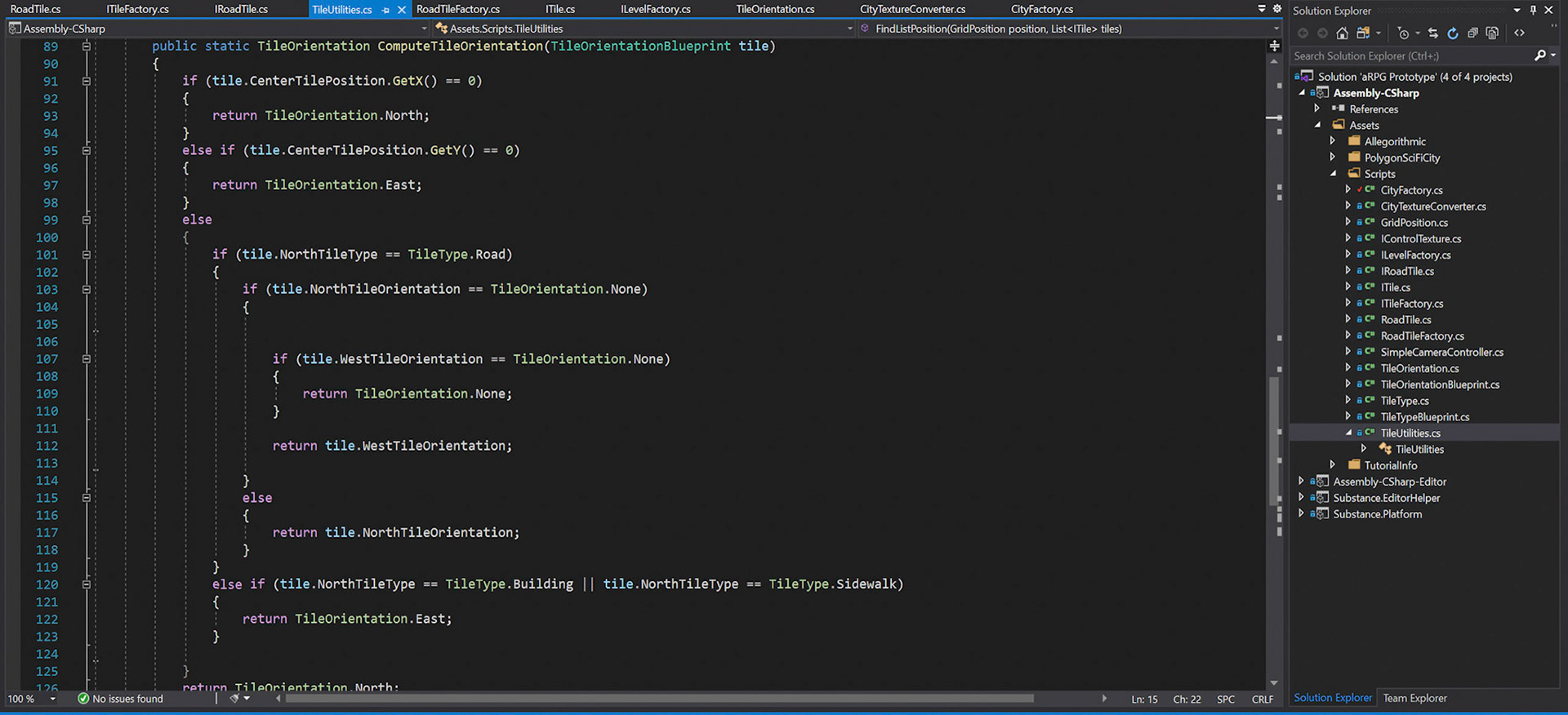Click the Forward arrow in Solution Explorer
The height and width of the screenshot is (715, 1568).
pyautogui.click(x=1322, y=33)
